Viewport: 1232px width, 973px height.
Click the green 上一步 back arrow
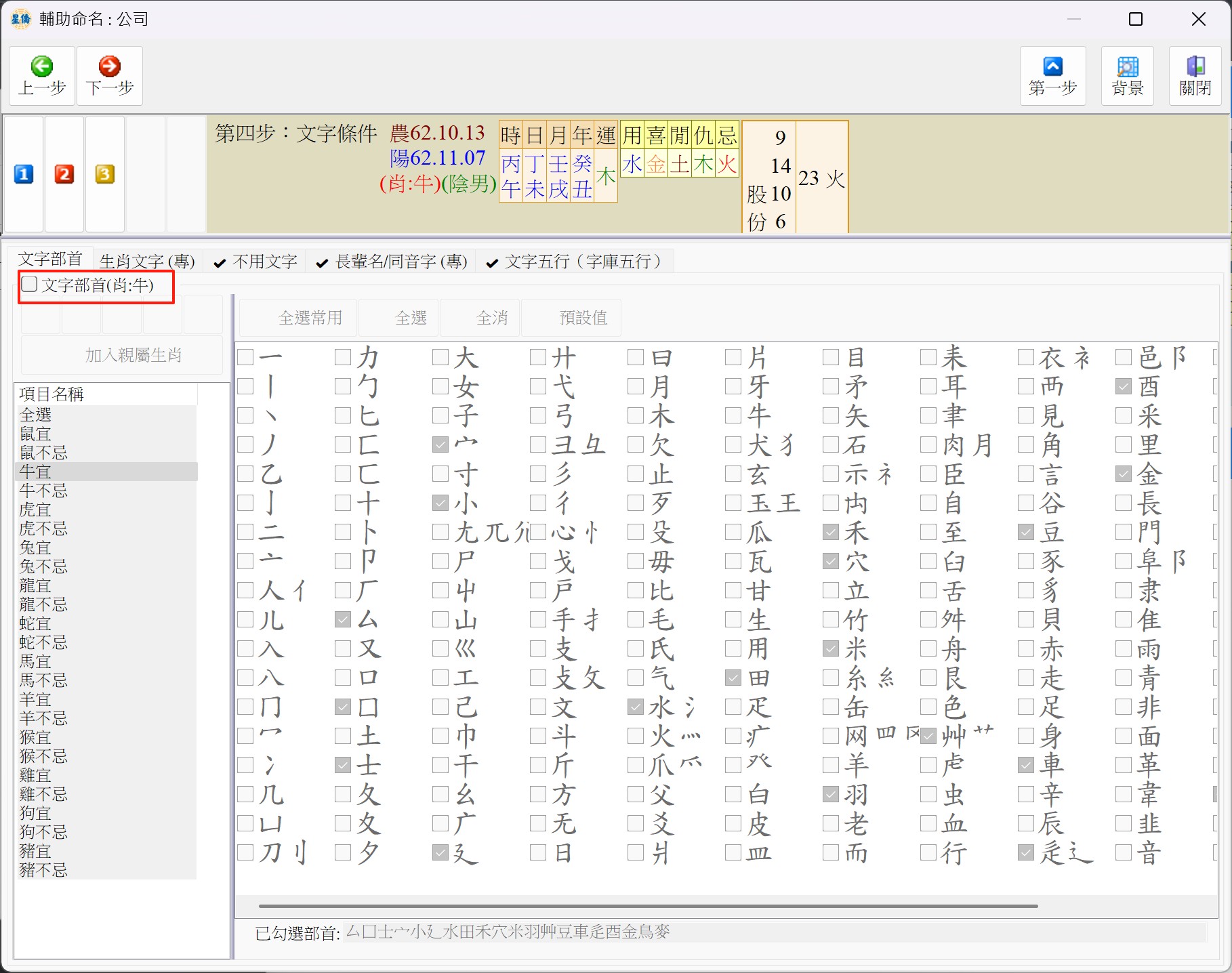click(x=42, y=67)
